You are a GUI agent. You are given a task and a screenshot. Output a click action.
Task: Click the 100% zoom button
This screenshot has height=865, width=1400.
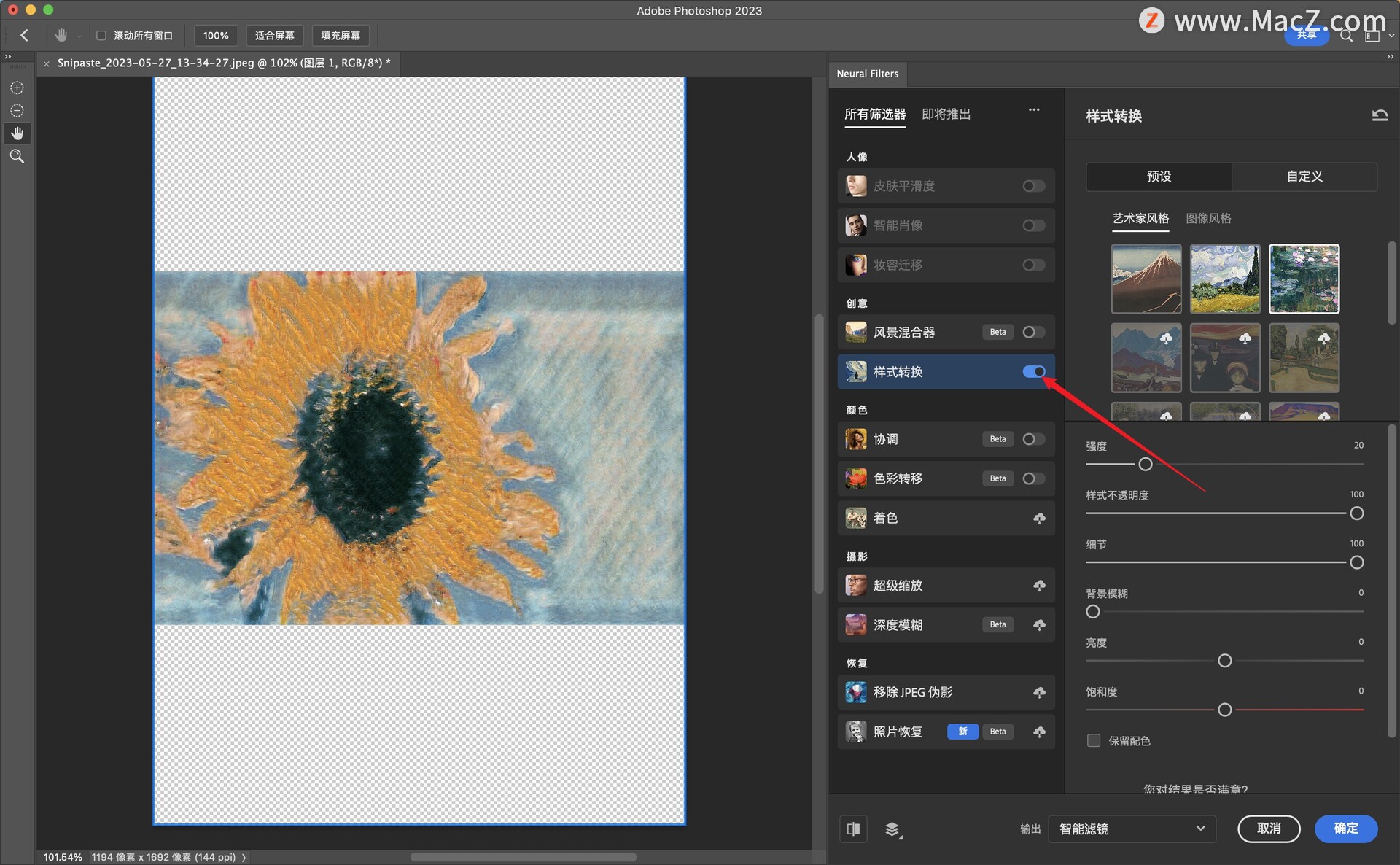pos(215,35)
